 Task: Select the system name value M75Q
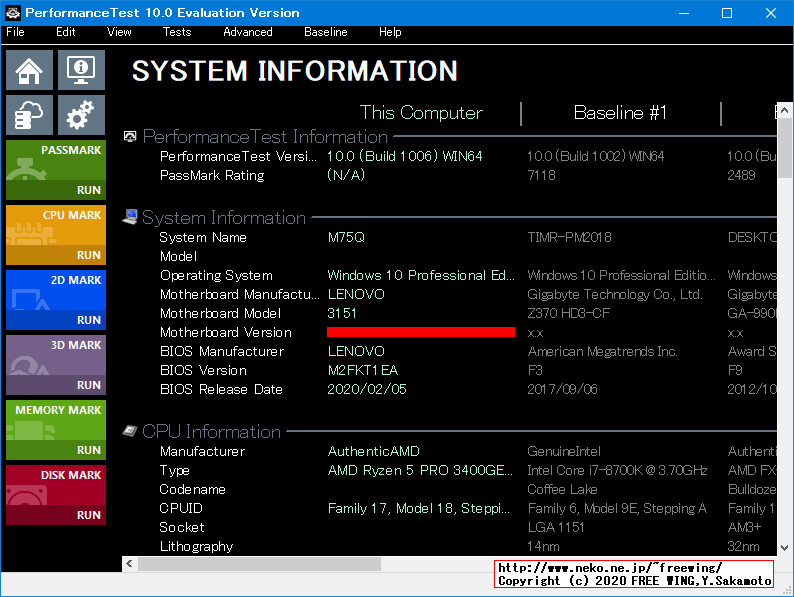click(x=346, y=237)
